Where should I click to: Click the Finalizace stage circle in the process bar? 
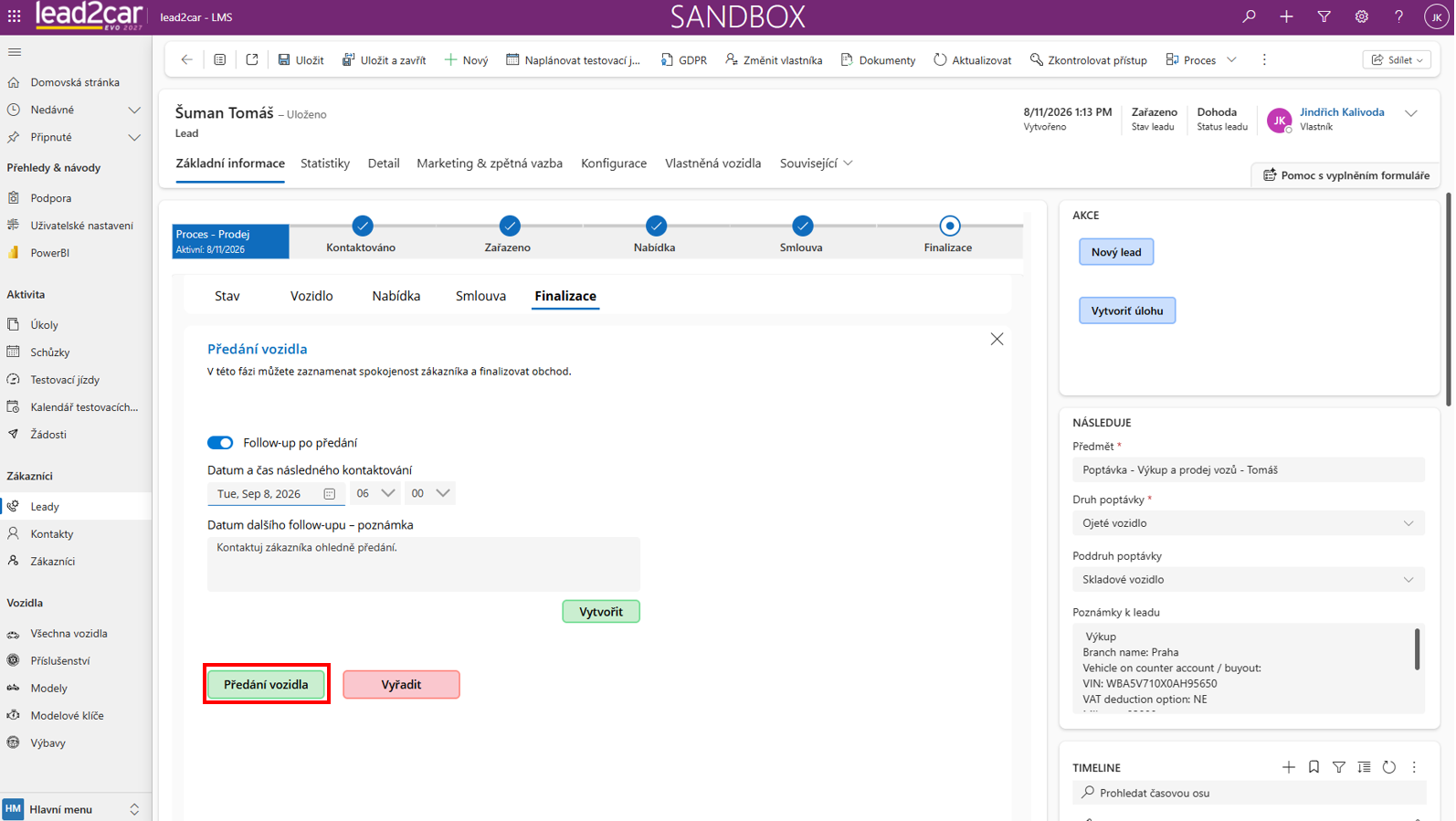(949, 226)
